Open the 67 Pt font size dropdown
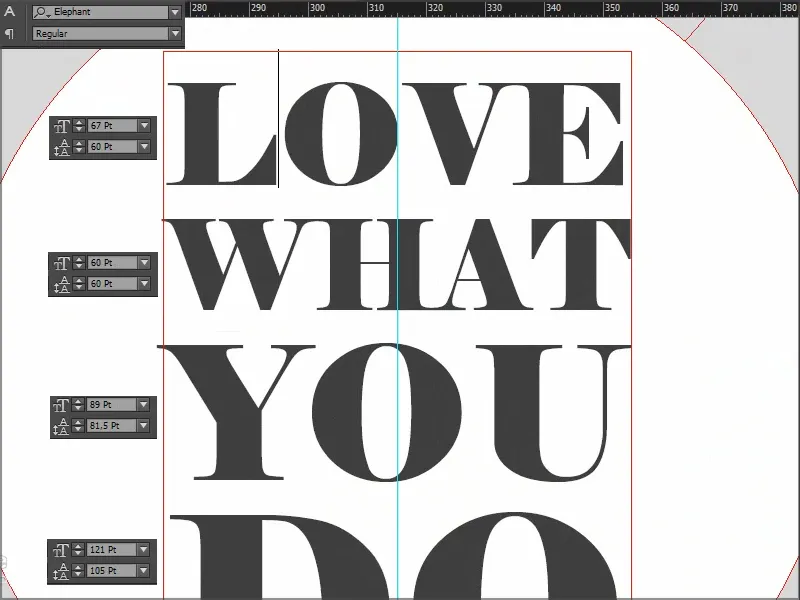 [x=144, y=126]
